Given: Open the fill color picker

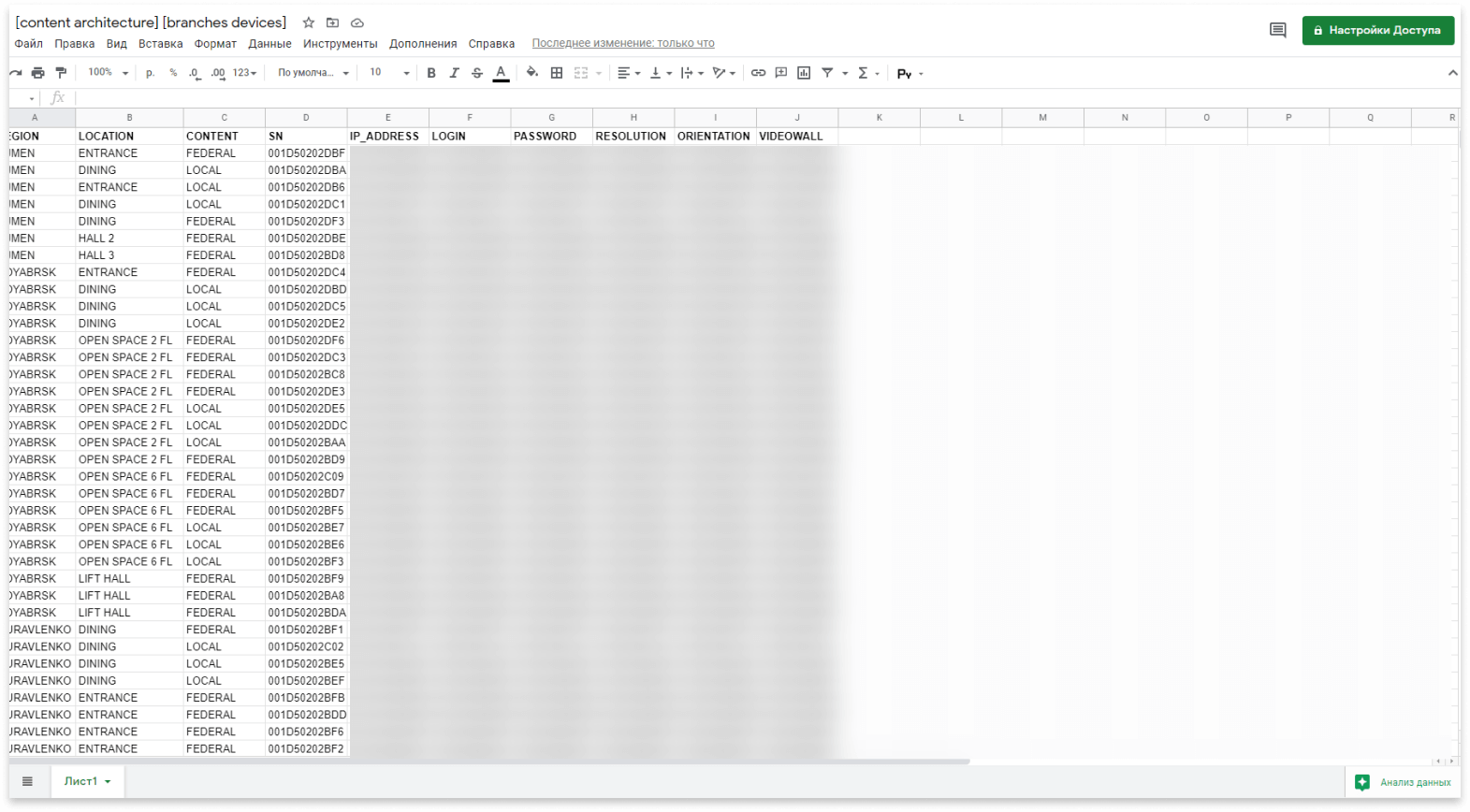Looking at the screenshot, I should pyautogui.click(x=532, y=73).
